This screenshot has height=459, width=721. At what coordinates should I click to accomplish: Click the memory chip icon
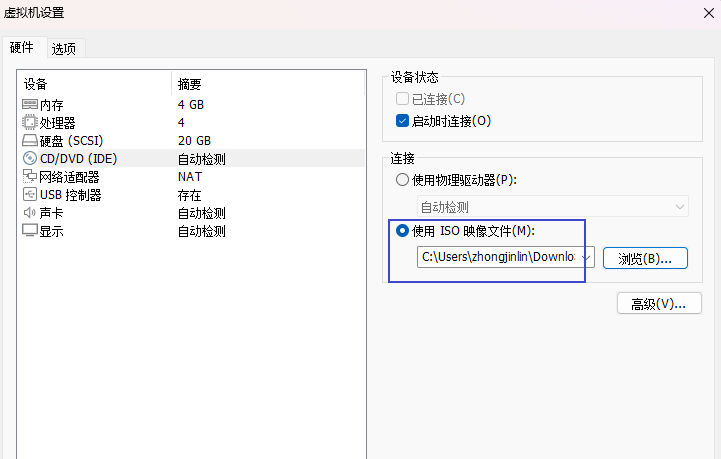(x=30, y=104)
